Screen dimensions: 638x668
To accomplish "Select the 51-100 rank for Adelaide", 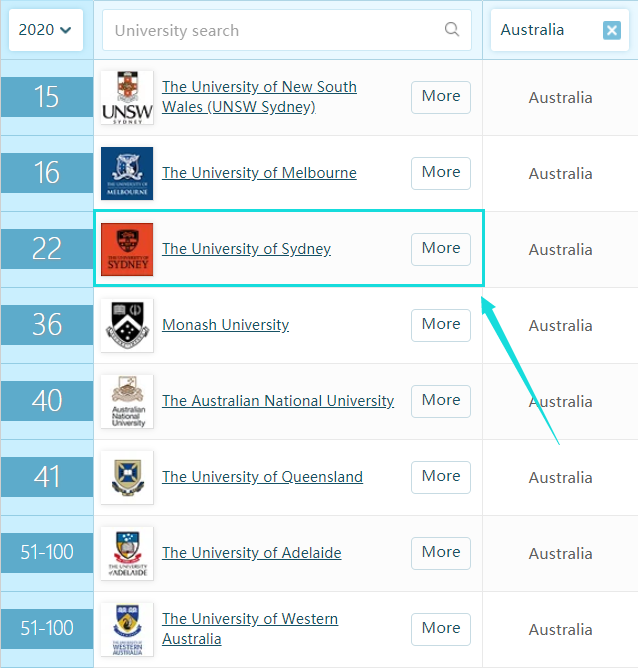I will point(47,553).
